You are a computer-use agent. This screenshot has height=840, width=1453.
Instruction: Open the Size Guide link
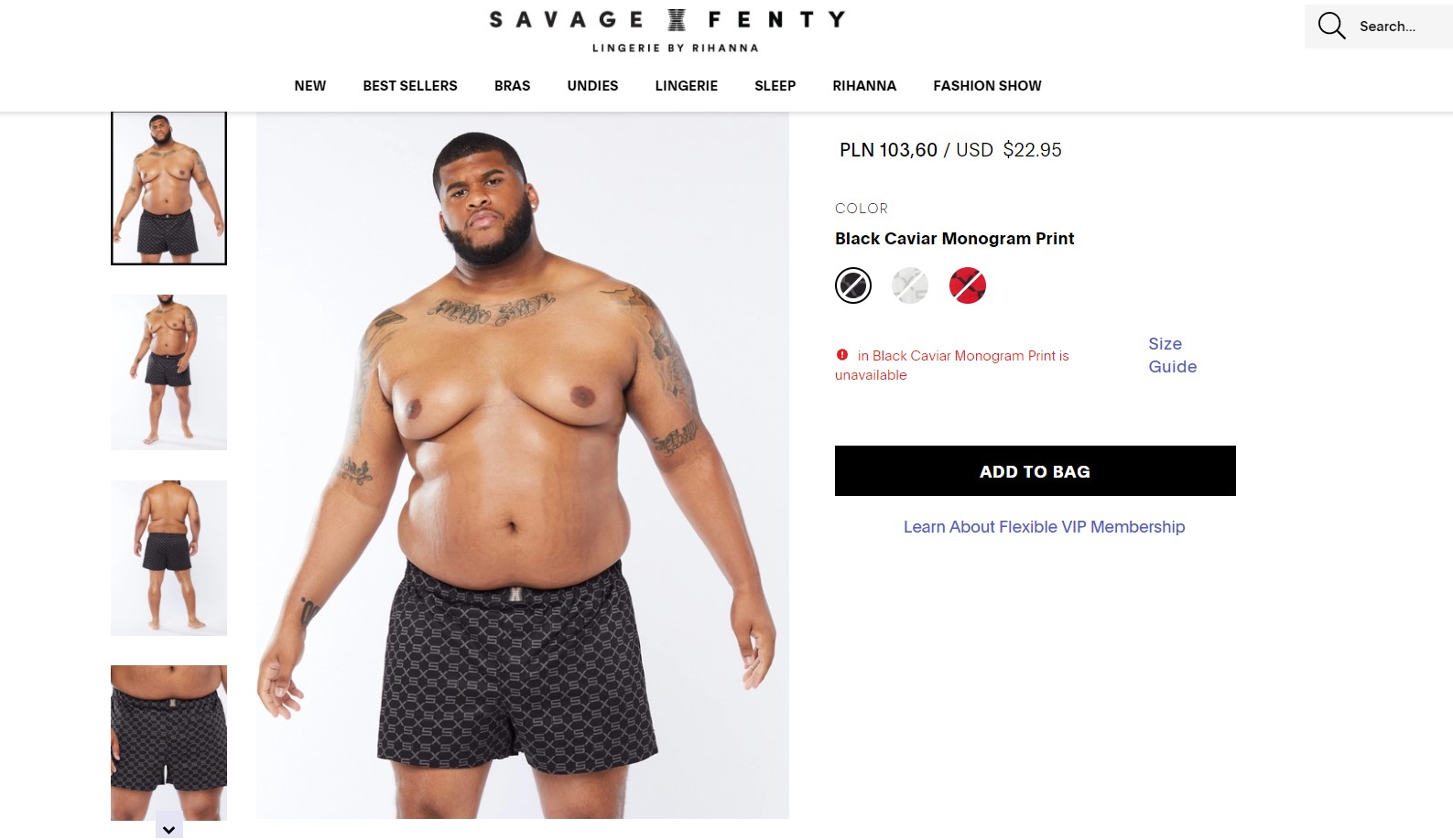1173,355
